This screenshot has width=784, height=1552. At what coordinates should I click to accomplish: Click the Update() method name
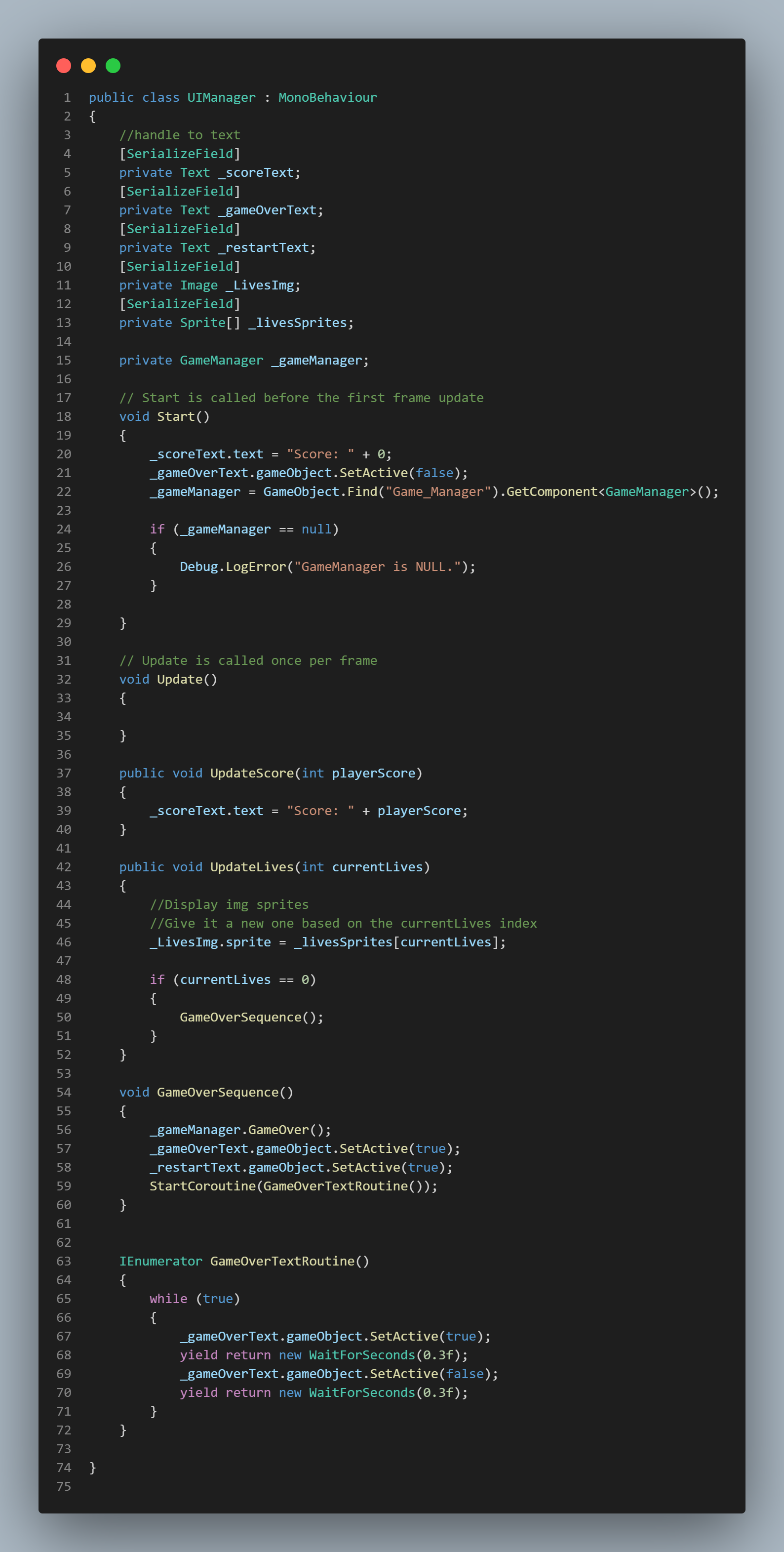(x=179, y=680)
